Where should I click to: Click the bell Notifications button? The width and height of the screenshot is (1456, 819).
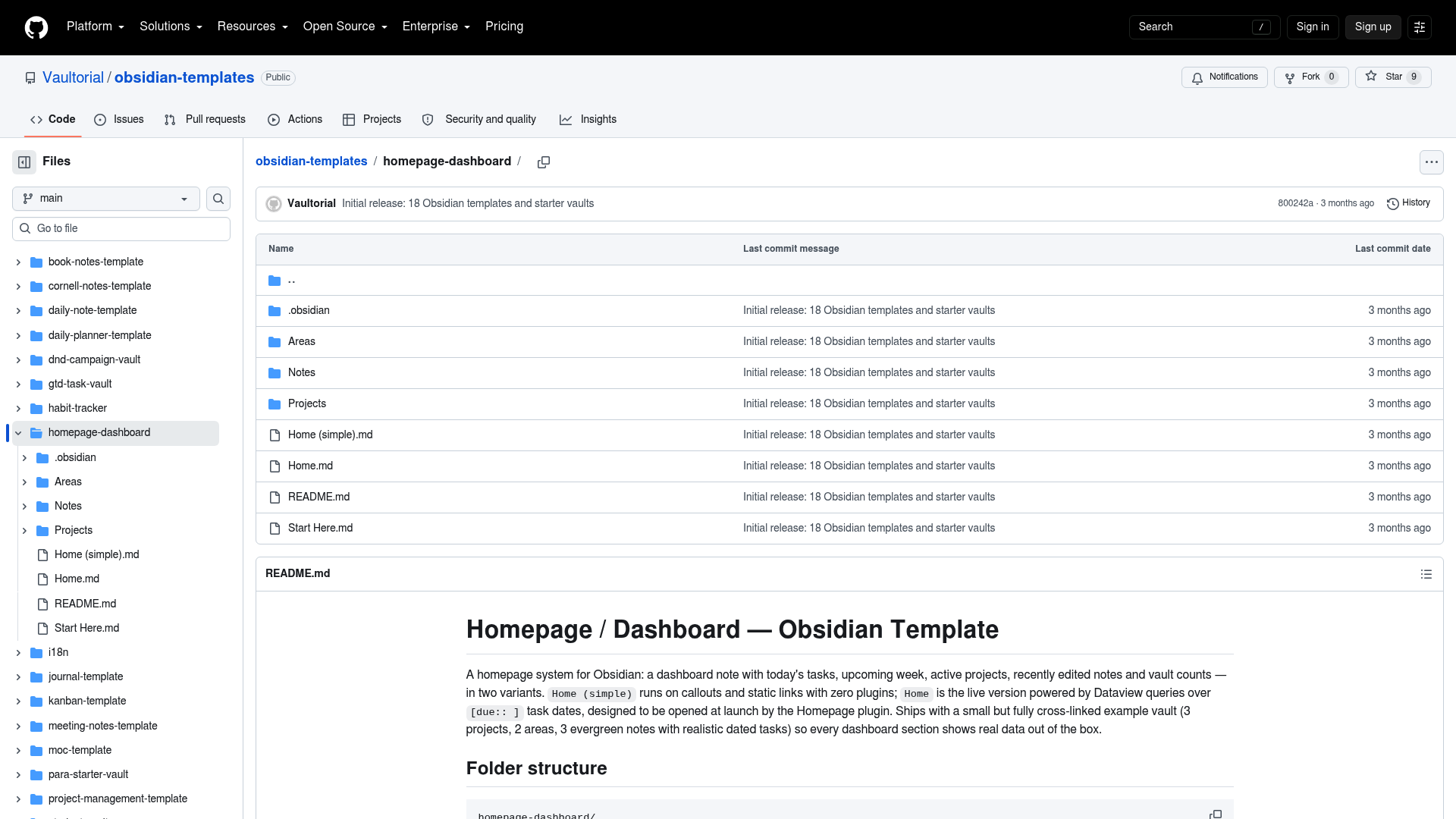tap(1224, 77)
